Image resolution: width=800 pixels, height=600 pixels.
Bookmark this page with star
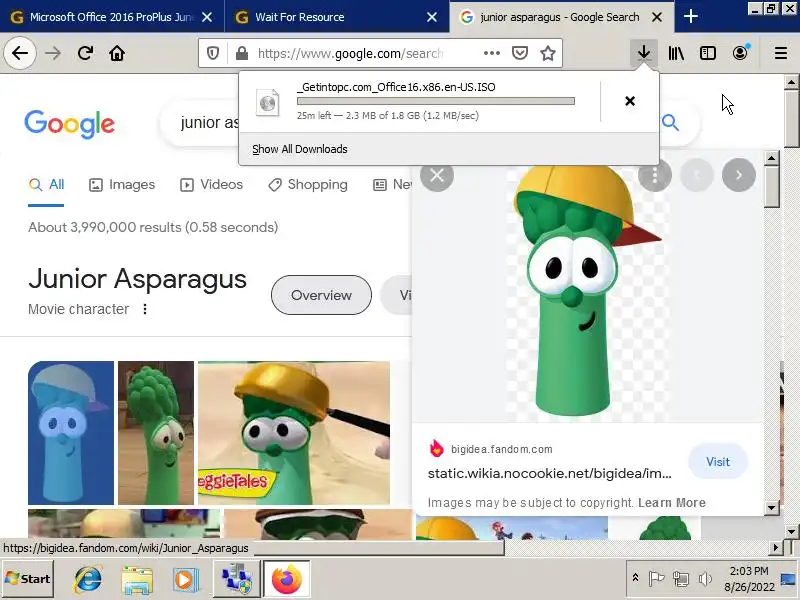pyautogui.click(x=548, y=53)
